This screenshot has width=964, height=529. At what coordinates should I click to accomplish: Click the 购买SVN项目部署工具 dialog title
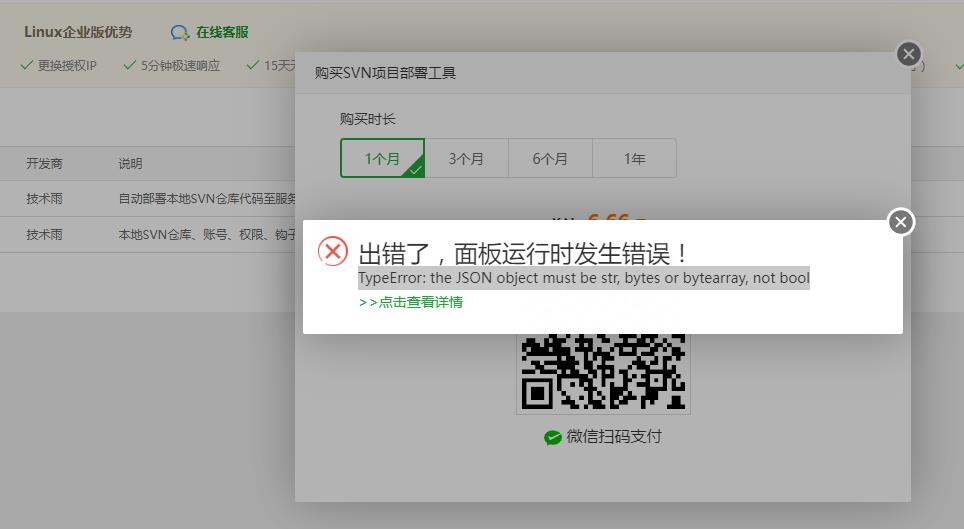point(385,73)
